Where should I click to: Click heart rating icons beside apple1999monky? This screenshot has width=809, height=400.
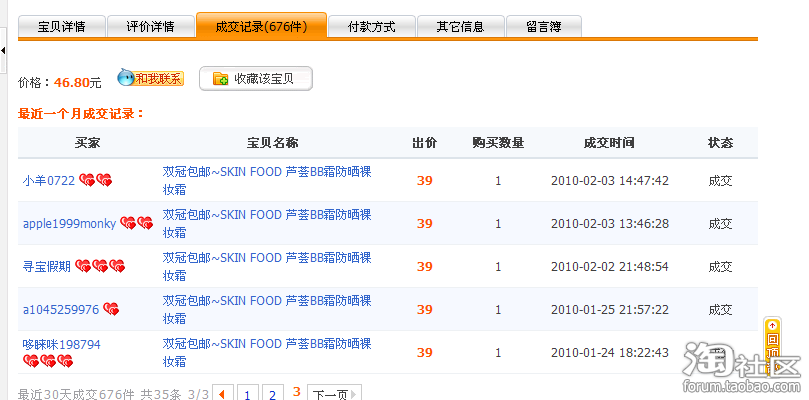(137, 223)
